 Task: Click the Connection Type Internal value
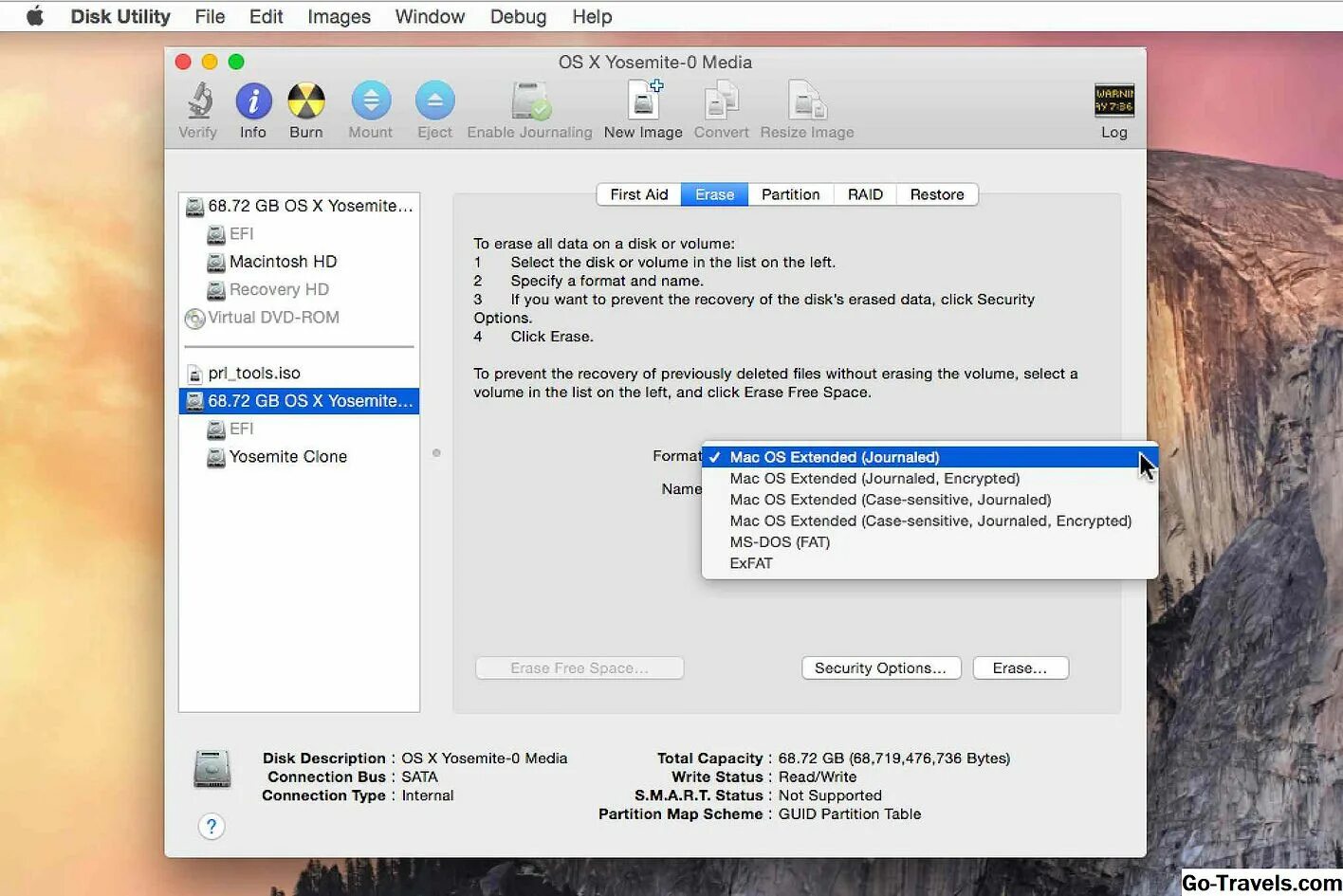(428, 795)
